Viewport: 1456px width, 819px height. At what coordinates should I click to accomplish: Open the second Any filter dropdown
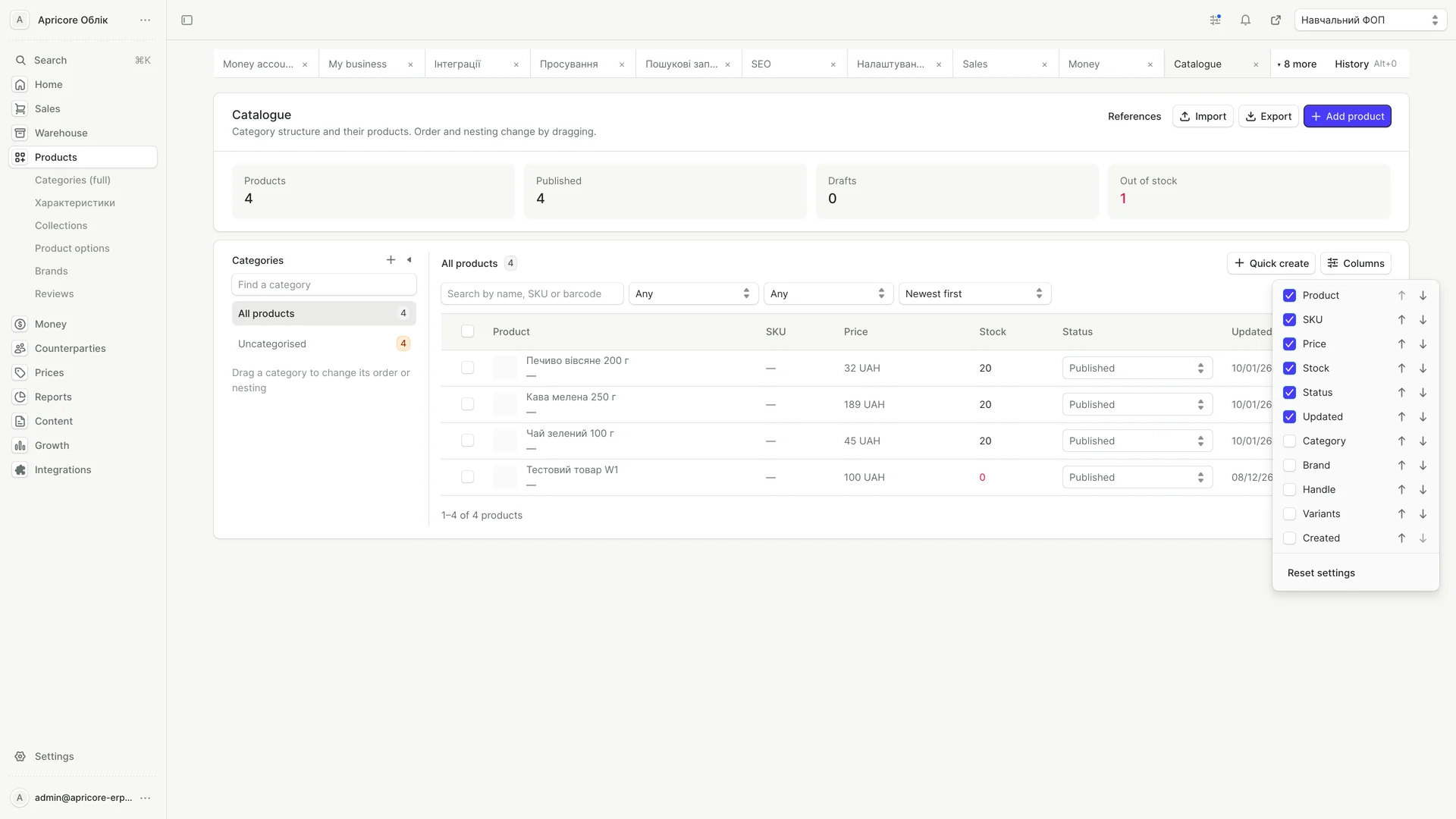(828, 293)
